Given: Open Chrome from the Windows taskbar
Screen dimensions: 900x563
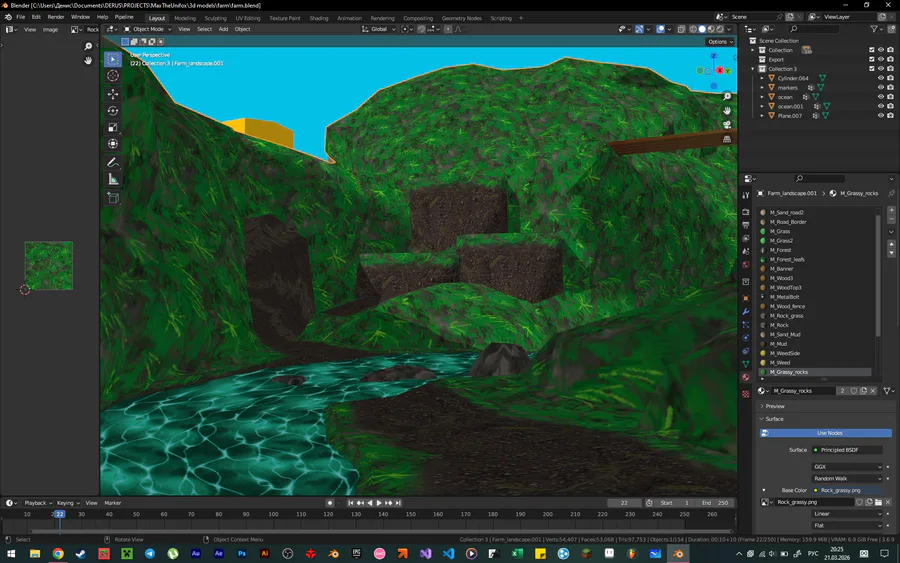Looking at the screenshot, I should pos(58,554).
